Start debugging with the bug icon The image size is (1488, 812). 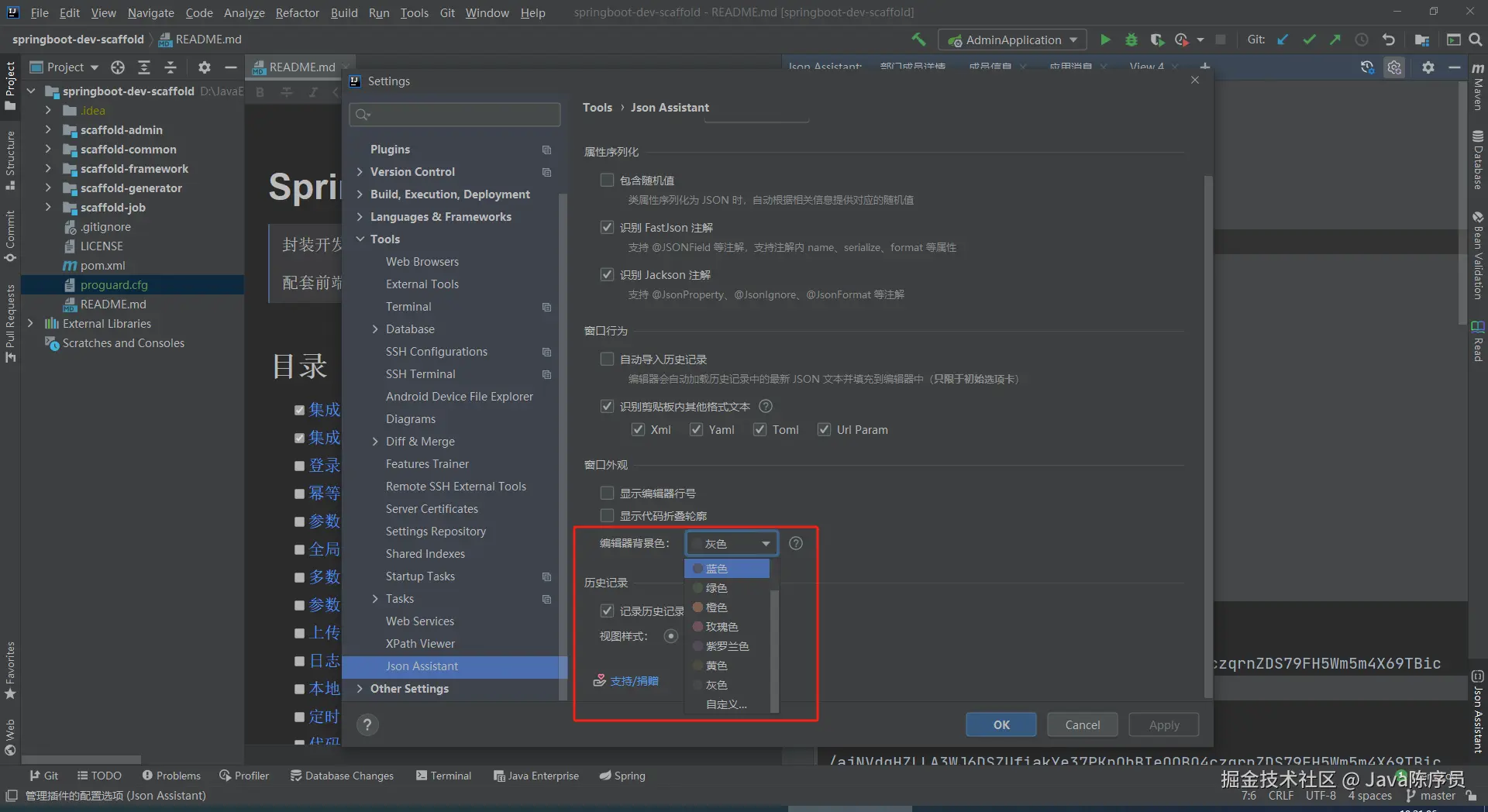click(x=1131, y=40)
